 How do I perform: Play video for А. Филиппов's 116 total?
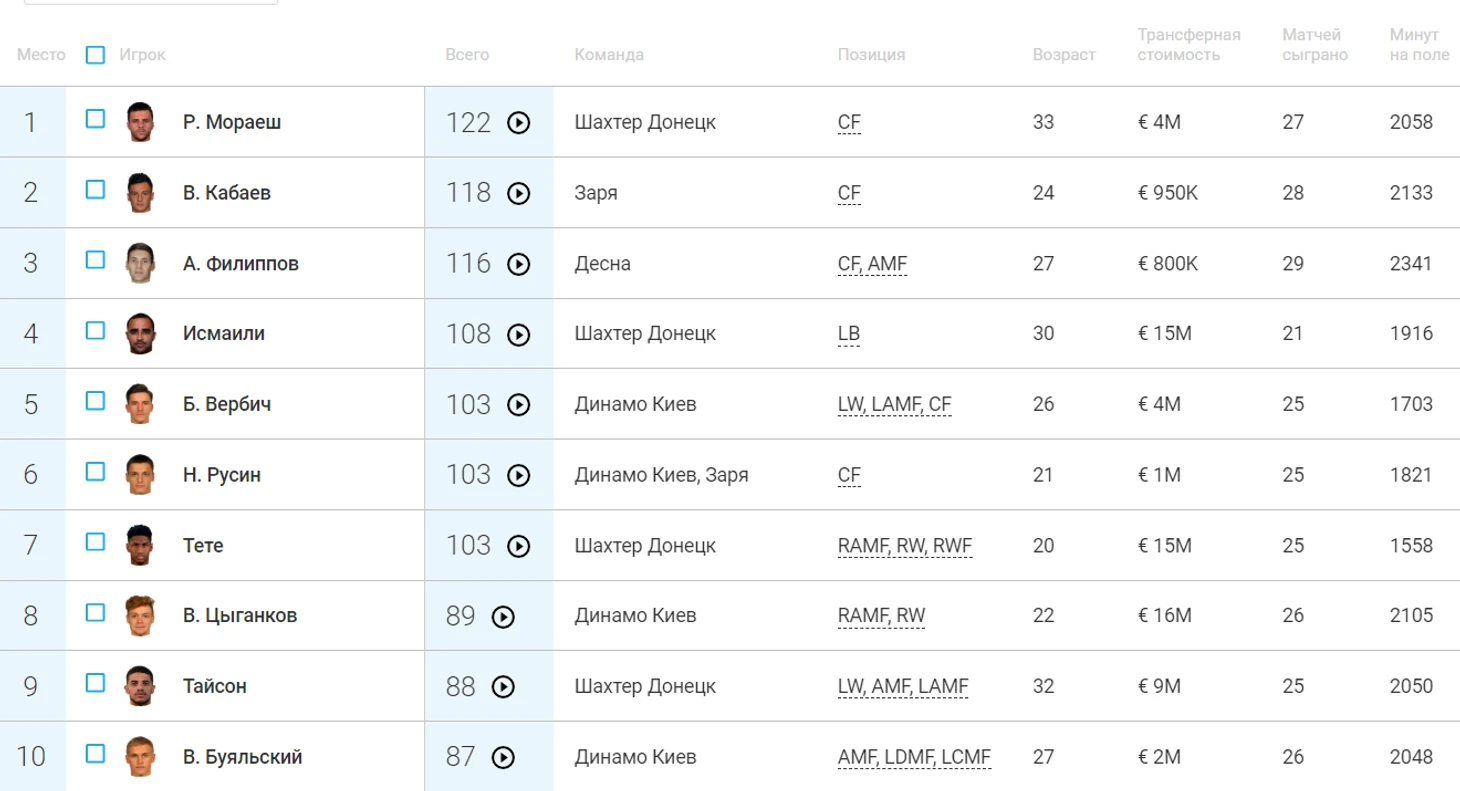tap(518, 264)
